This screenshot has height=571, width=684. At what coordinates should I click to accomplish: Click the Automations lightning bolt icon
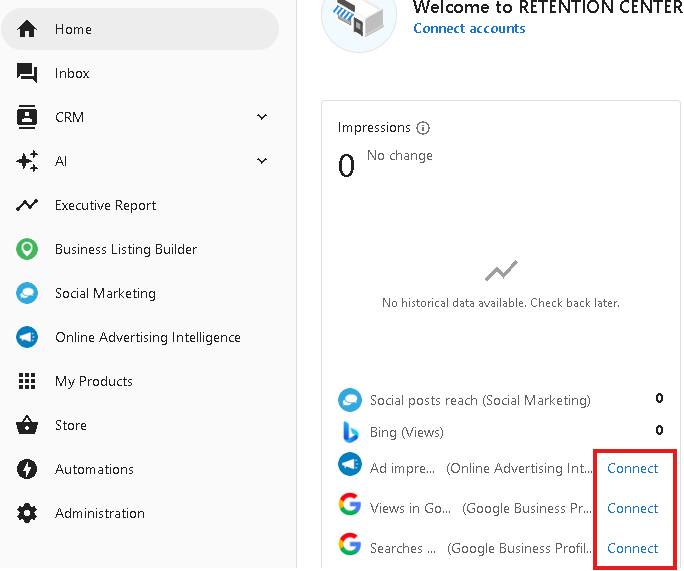coord(27,469)
